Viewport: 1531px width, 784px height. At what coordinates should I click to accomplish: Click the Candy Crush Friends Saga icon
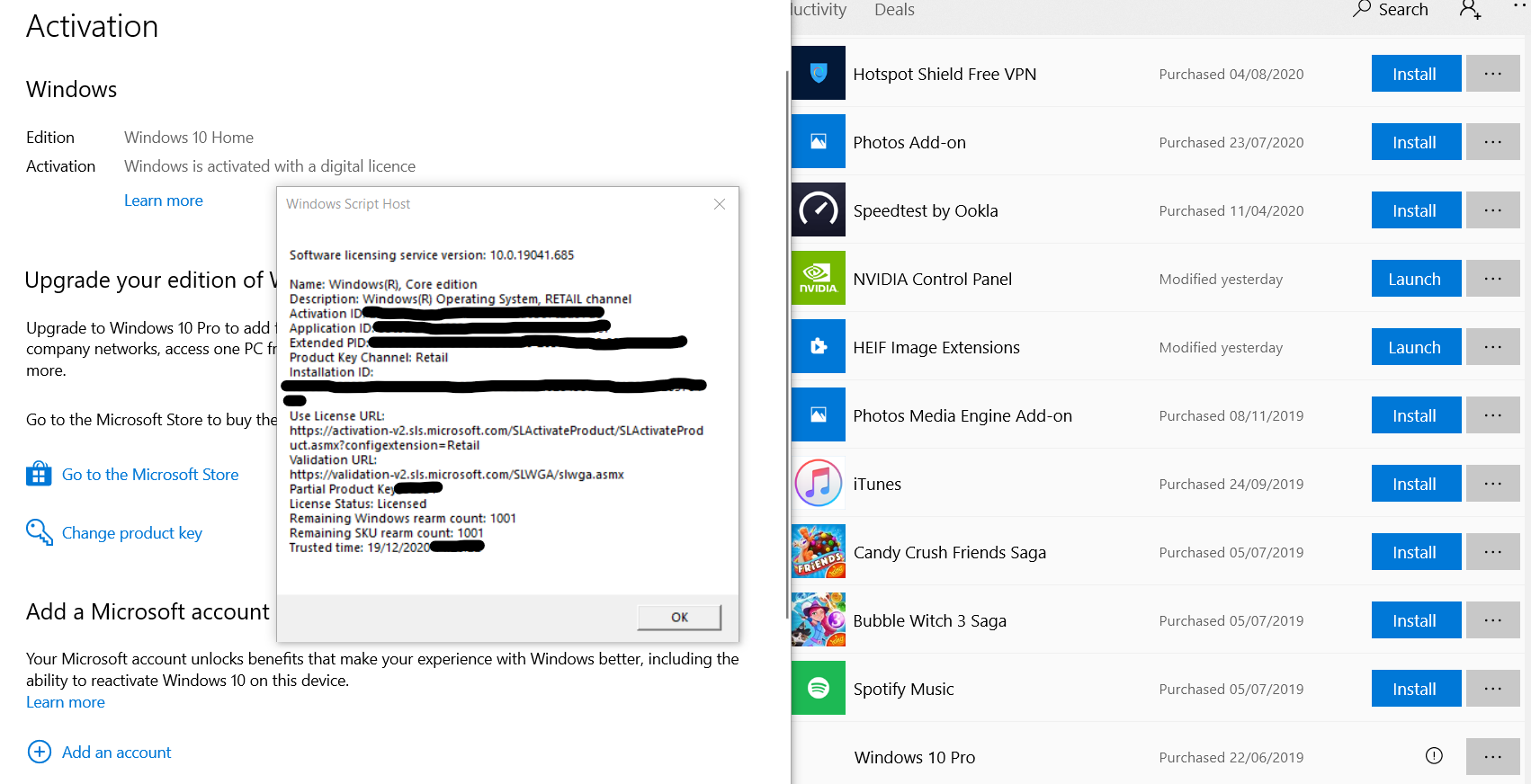[819, 551]
